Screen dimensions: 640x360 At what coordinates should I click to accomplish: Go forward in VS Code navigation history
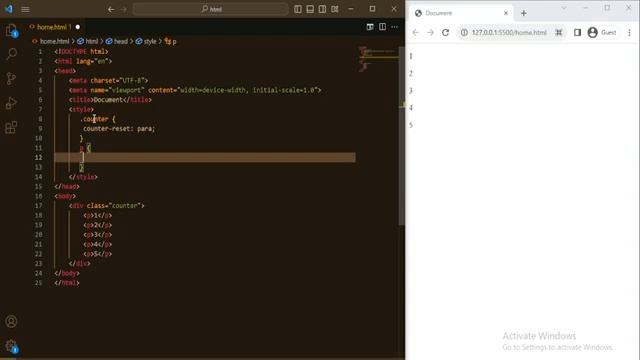click(124, 9)
